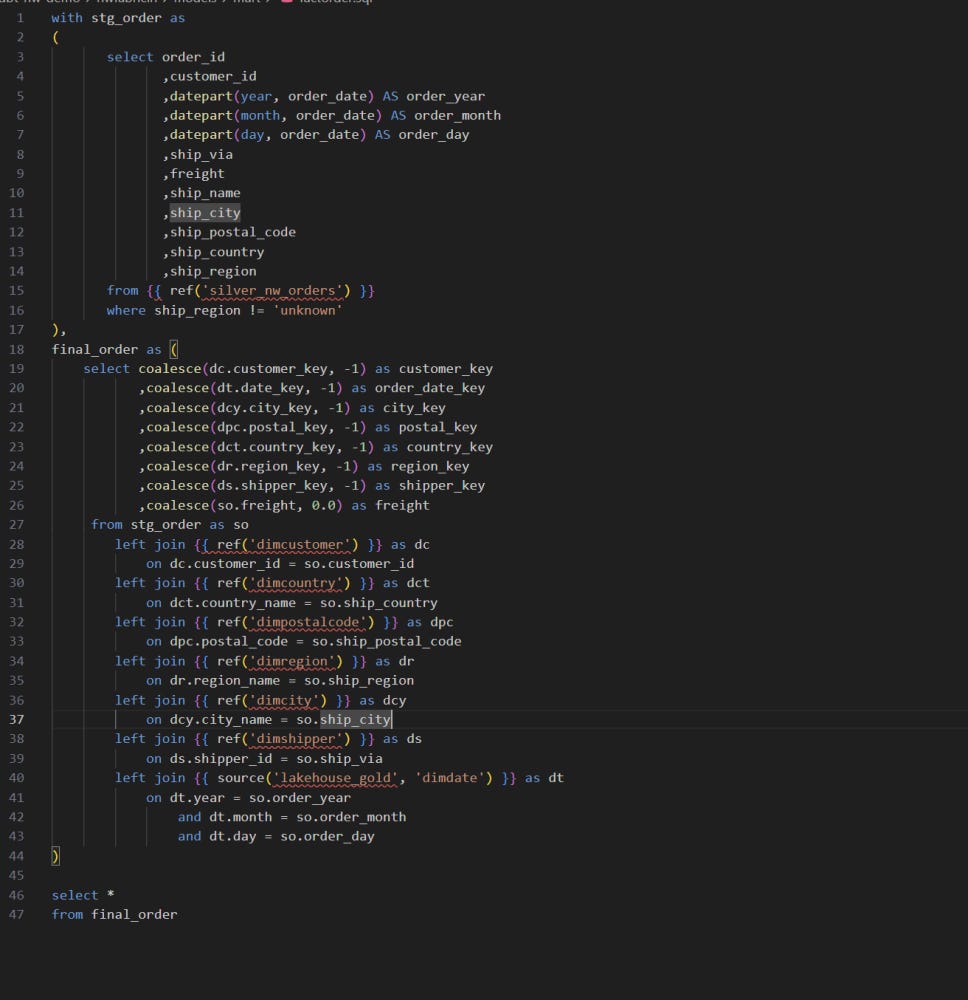
Task: Click ship_via column on line 8
Action: [201, 154]
